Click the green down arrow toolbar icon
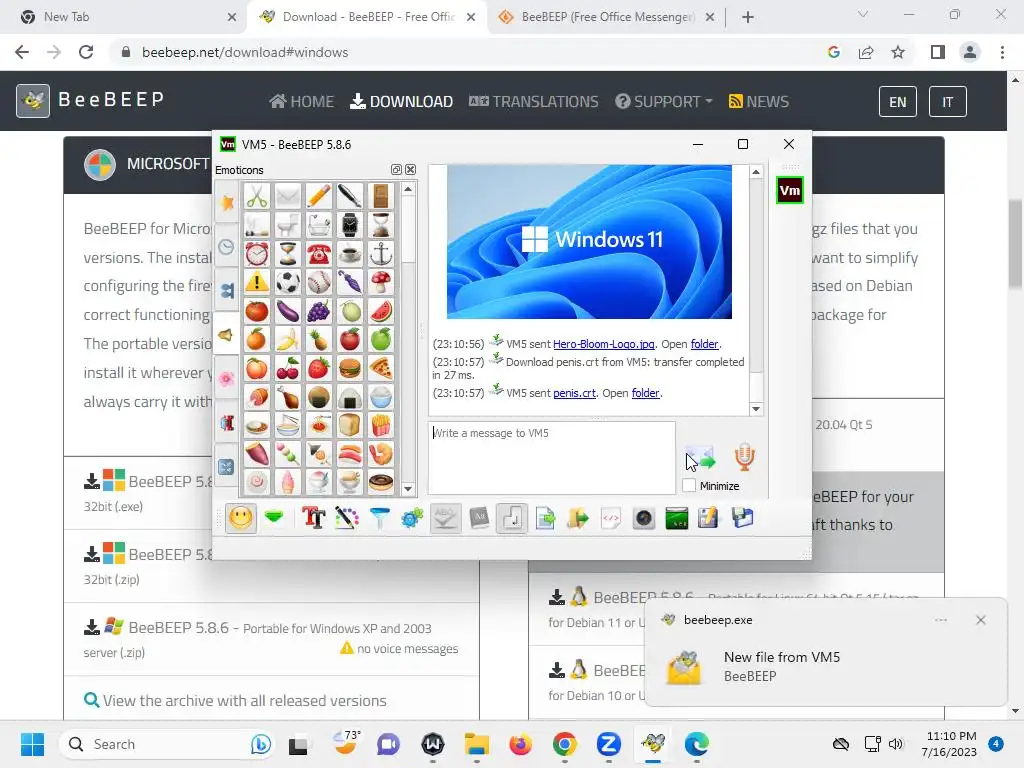1024x768 pixels. click(274, 519)
